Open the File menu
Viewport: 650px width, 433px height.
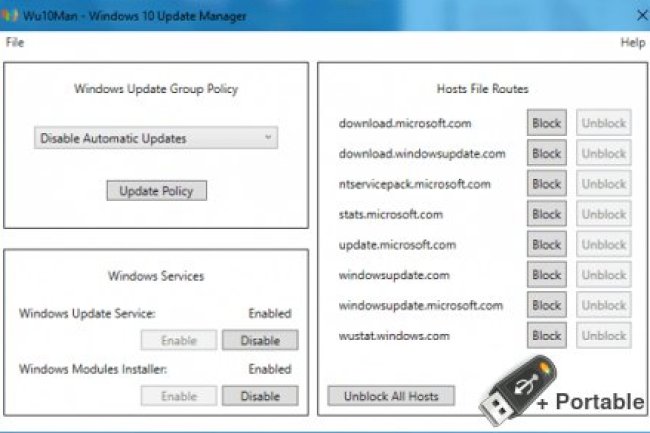[x=14, y=43]
